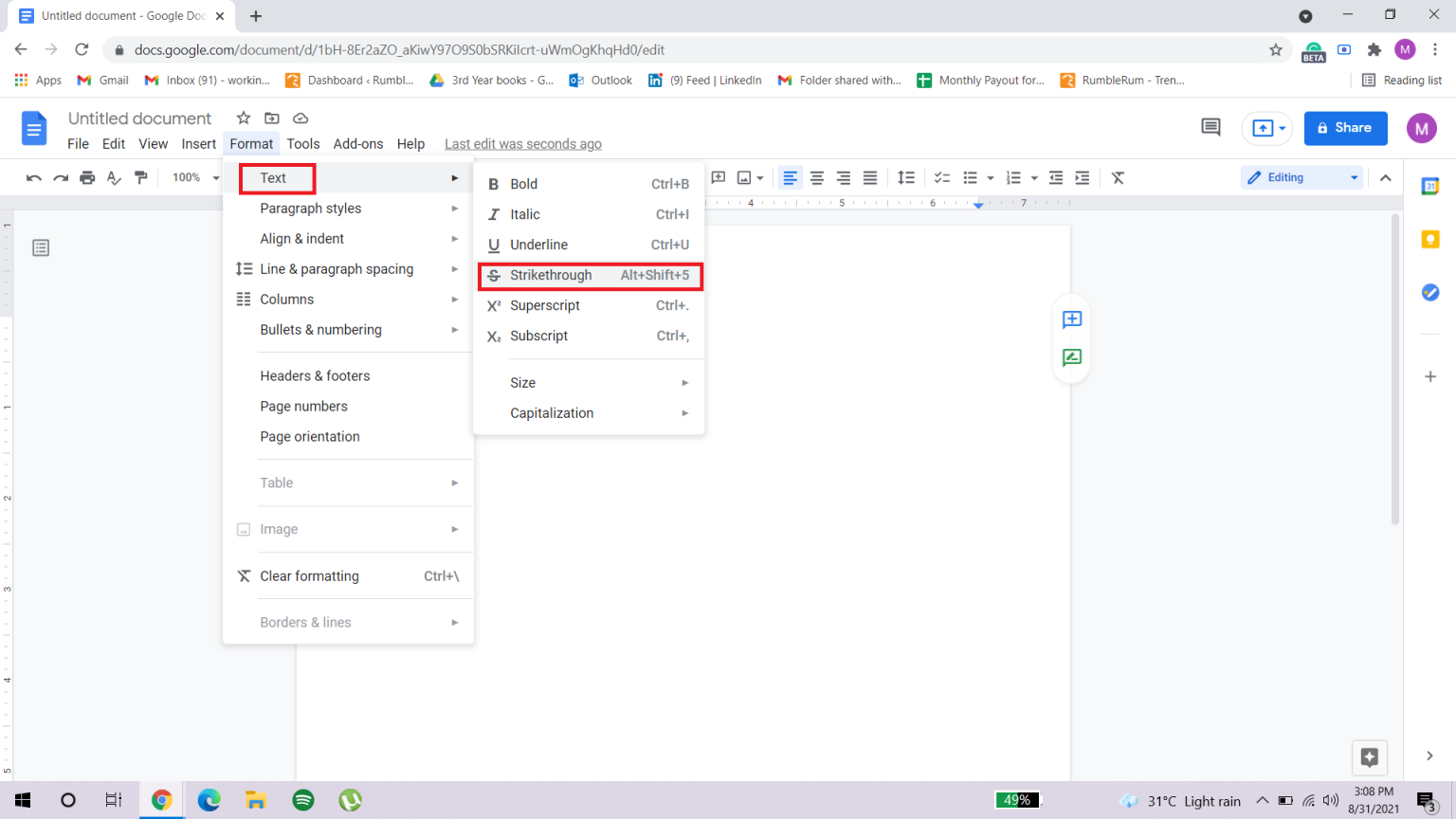
Task: Star the Untitled document
Action: click(x=244, y=118)
